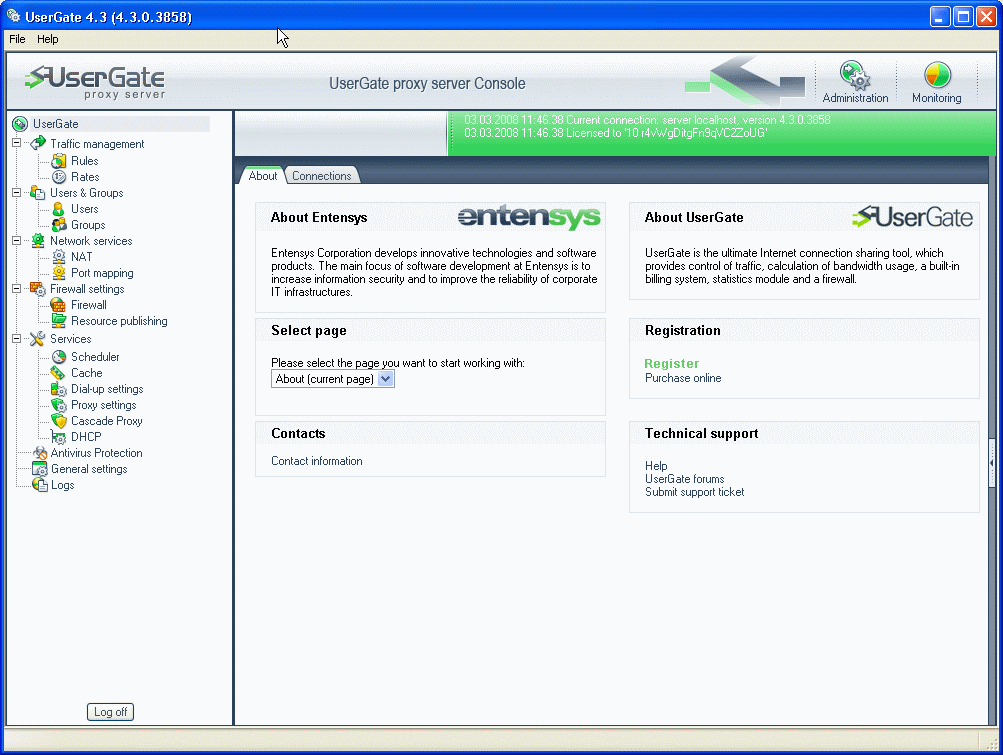
Task: Select Rules in the navigation tree
Action: pyautogui.click(x=84, y=161)
